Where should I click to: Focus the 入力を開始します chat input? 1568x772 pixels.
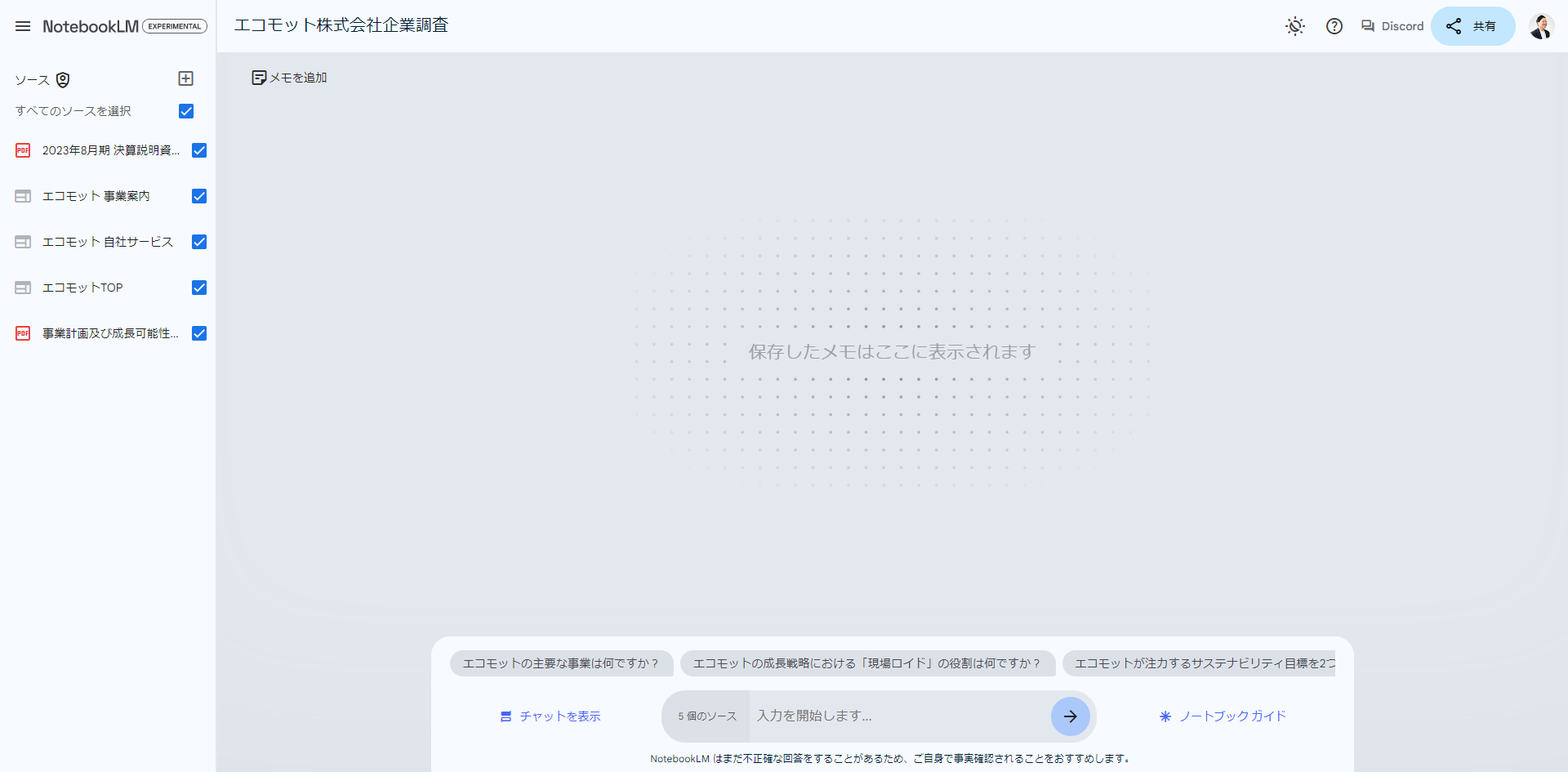coord(898,716)
